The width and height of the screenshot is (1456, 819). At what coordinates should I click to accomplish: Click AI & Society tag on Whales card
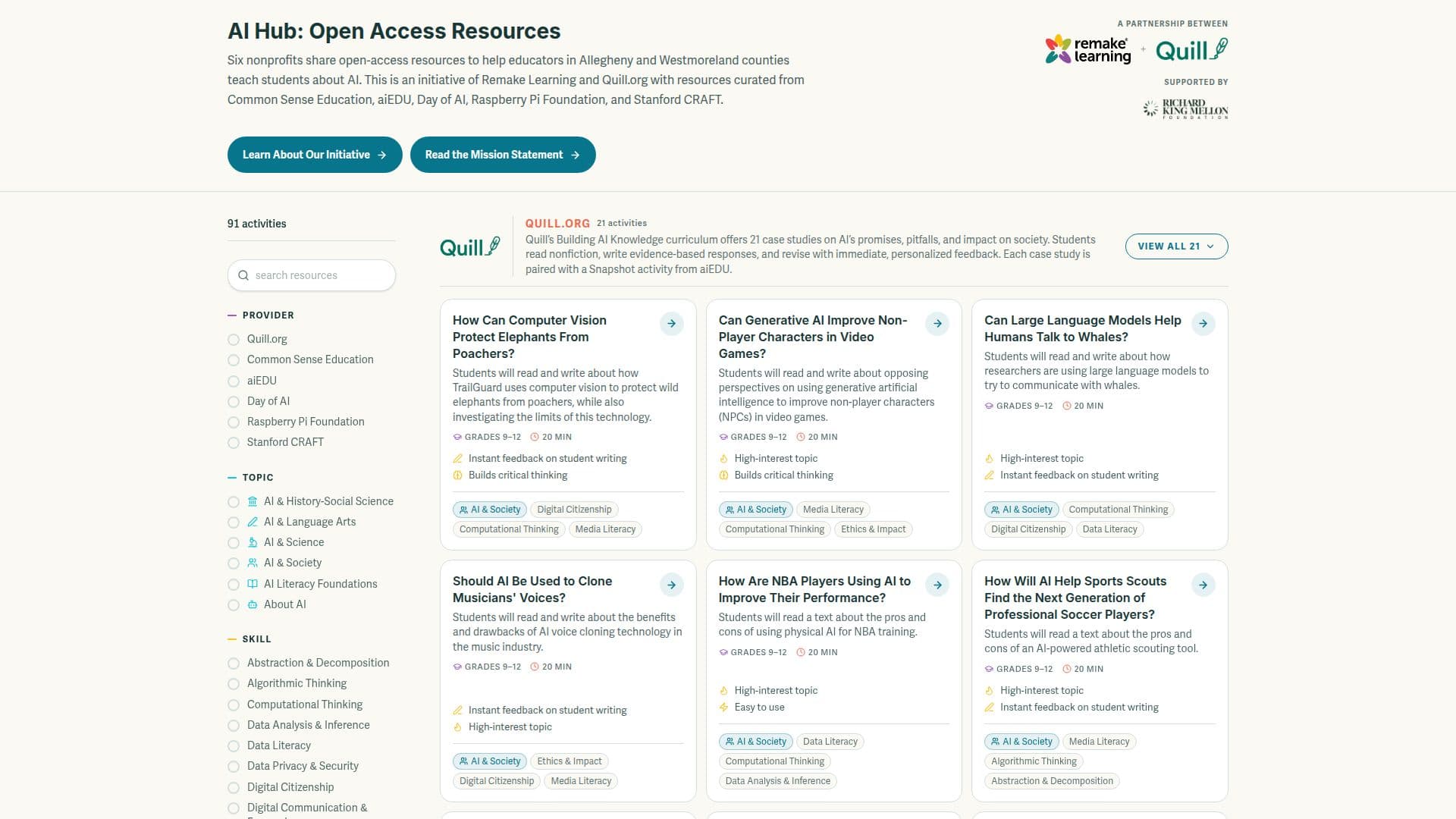coord(1021,510)
